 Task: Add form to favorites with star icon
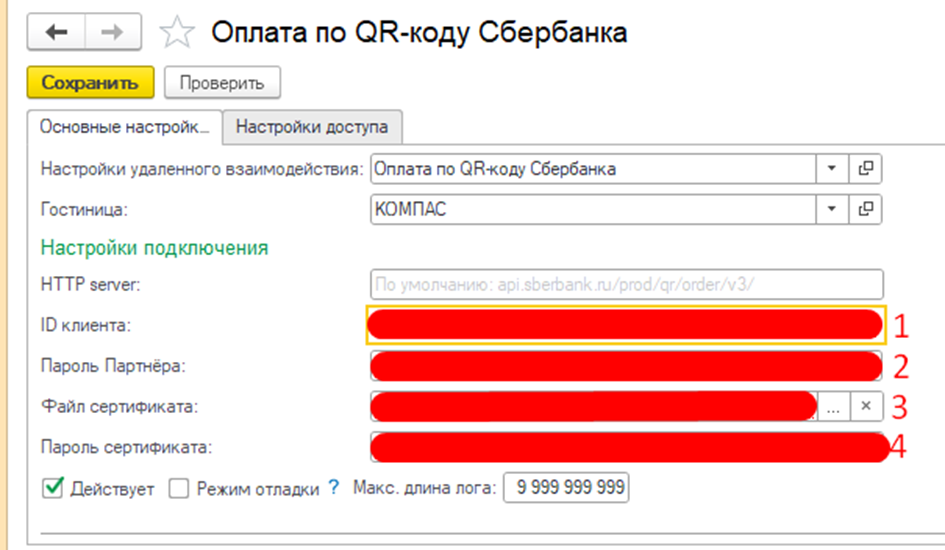(177, 33)
